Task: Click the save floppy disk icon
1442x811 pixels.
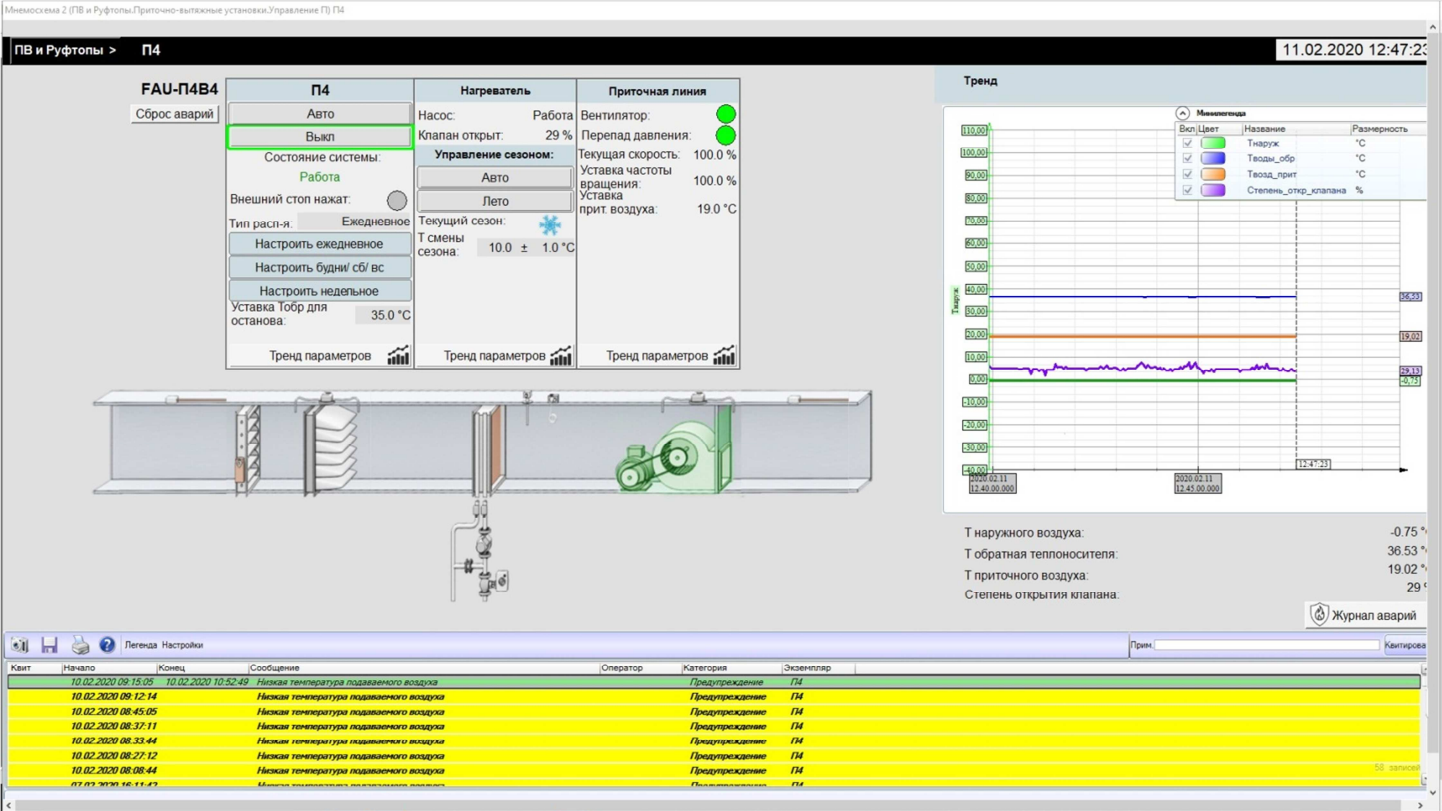Action: pos(49,645)
